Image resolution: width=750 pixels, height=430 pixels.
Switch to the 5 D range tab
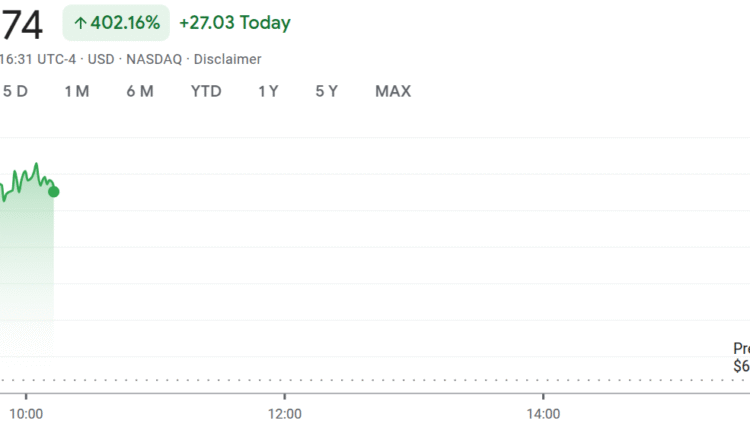[x=15, y=91]
